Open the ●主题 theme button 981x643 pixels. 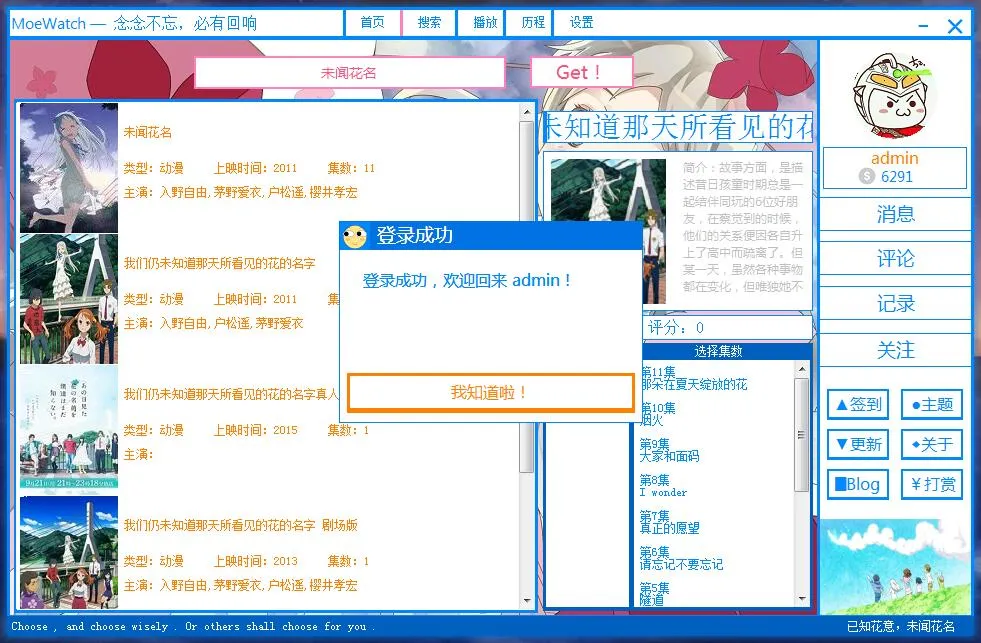click(931, 405)
